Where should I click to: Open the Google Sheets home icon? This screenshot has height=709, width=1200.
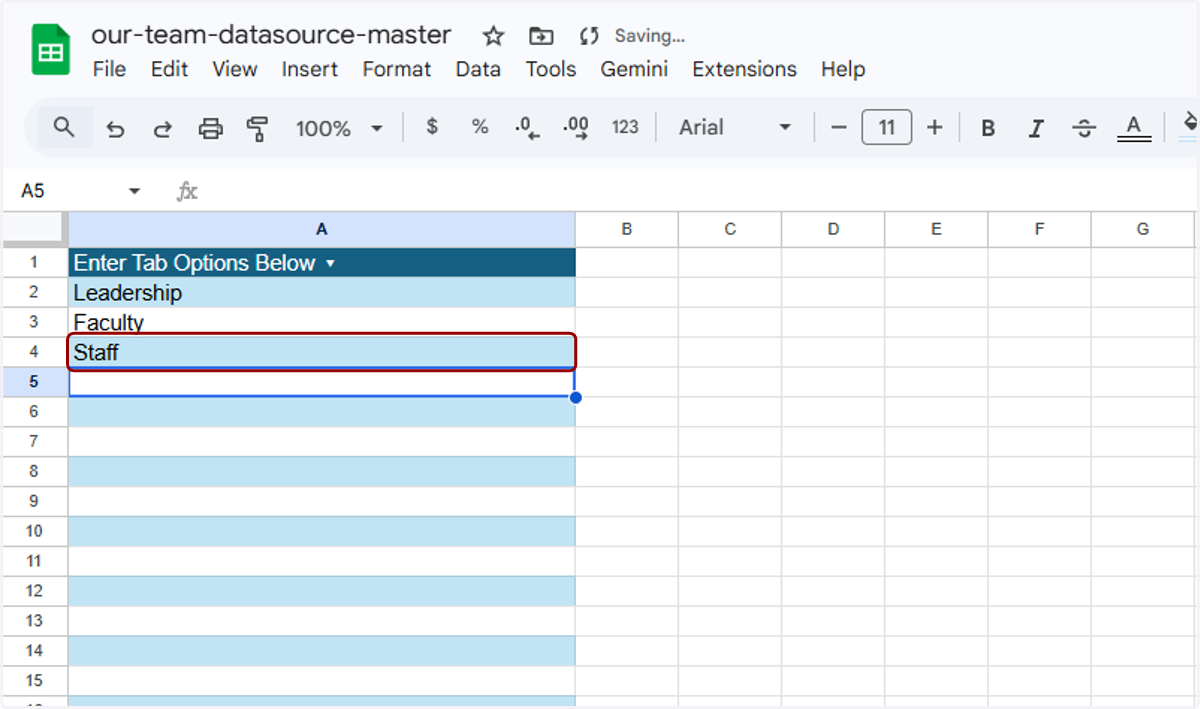50,51
